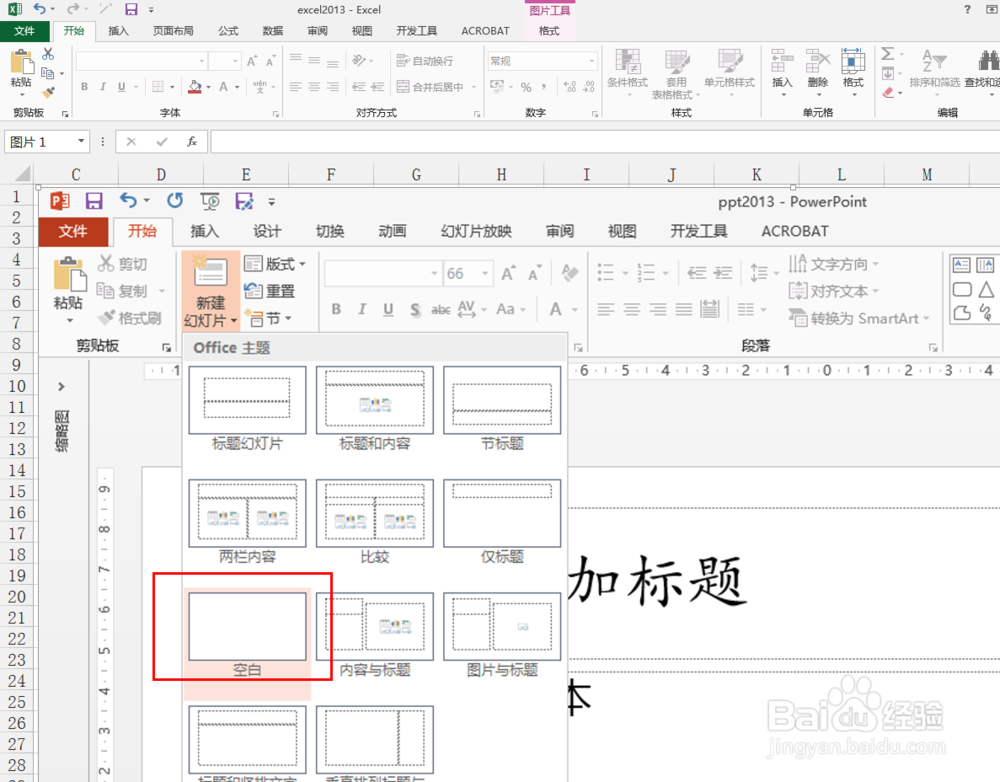Toggle PowerPoint center text alignment
The image size is (1000, 782).
pos(631,309)
